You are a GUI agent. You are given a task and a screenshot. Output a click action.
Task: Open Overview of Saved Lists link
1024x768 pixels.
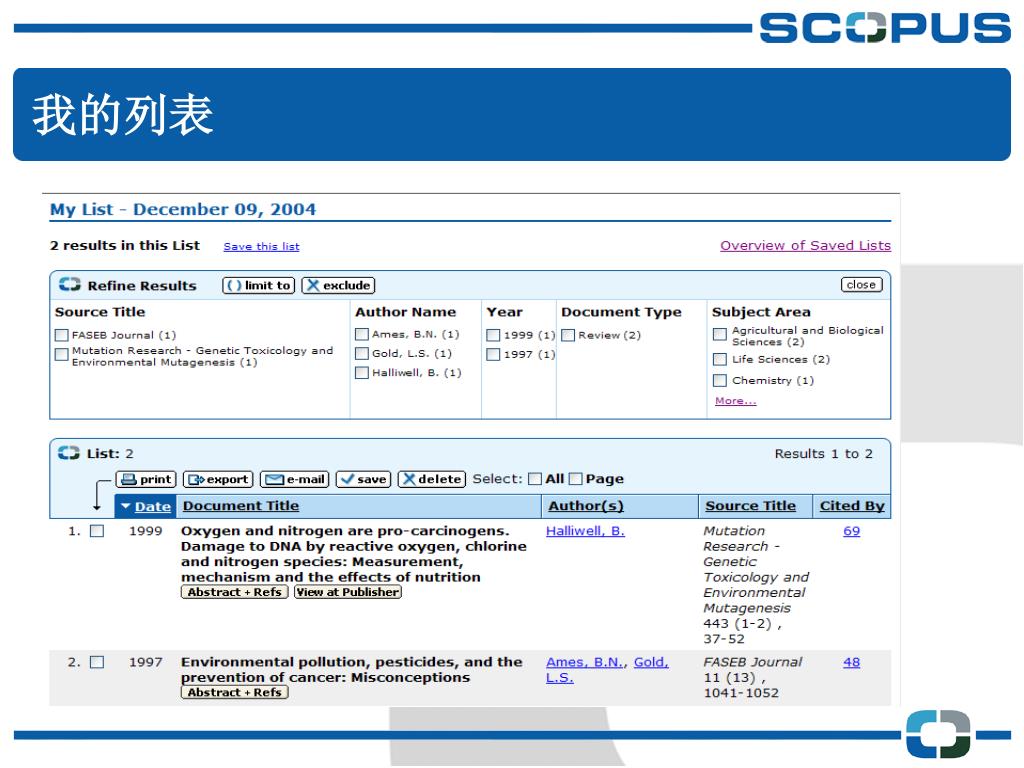[805, 246]
